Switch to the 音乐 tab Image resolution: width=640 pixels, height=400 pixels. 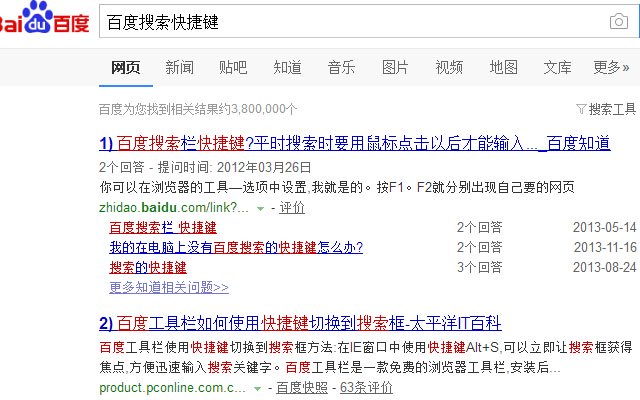tap(341, 67)
